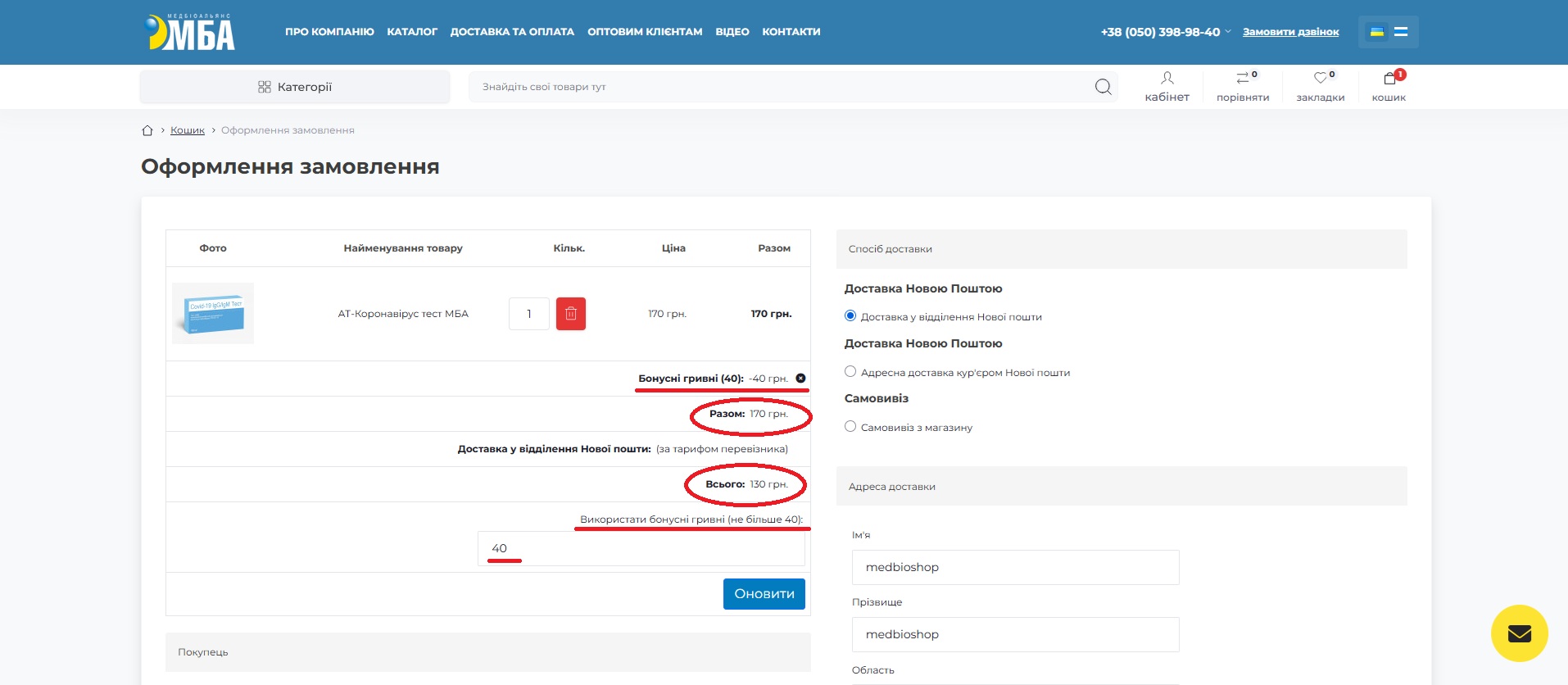Select pickup from store option
Viewport: 1568px width, 685px height.
pos(850,427)
